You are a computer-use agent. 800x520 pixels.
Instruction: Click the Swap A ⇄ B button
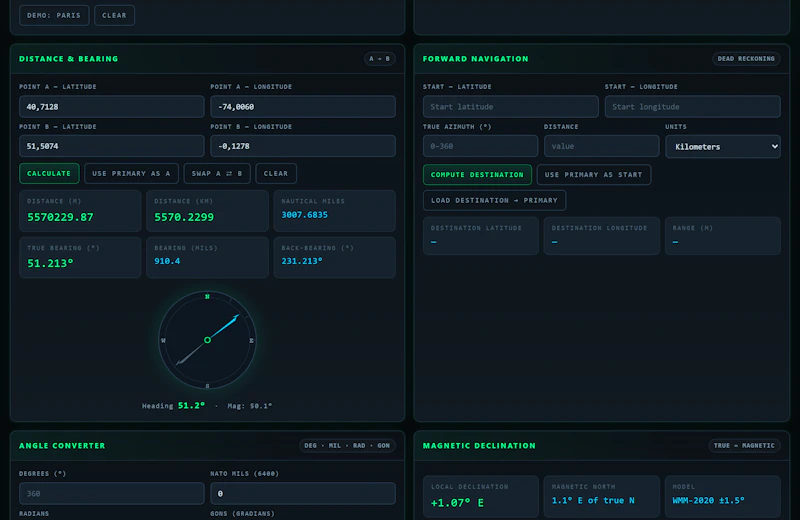coord(217,174)
